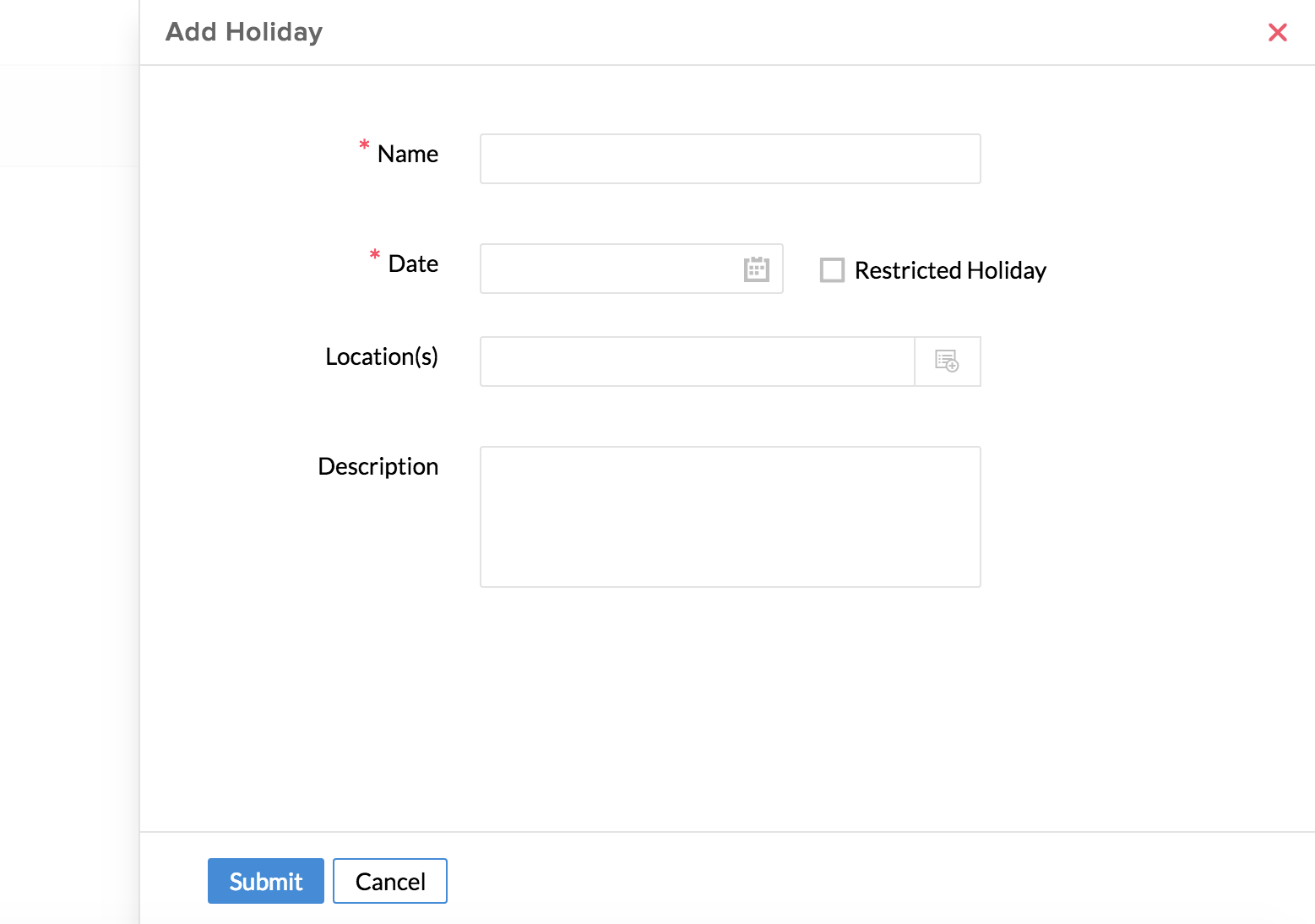Viewport: 1315px width, 924px height.
Task: Enable the Restricted Holiday checkbox
Action: pyautogui.click(x=832, y=270)
